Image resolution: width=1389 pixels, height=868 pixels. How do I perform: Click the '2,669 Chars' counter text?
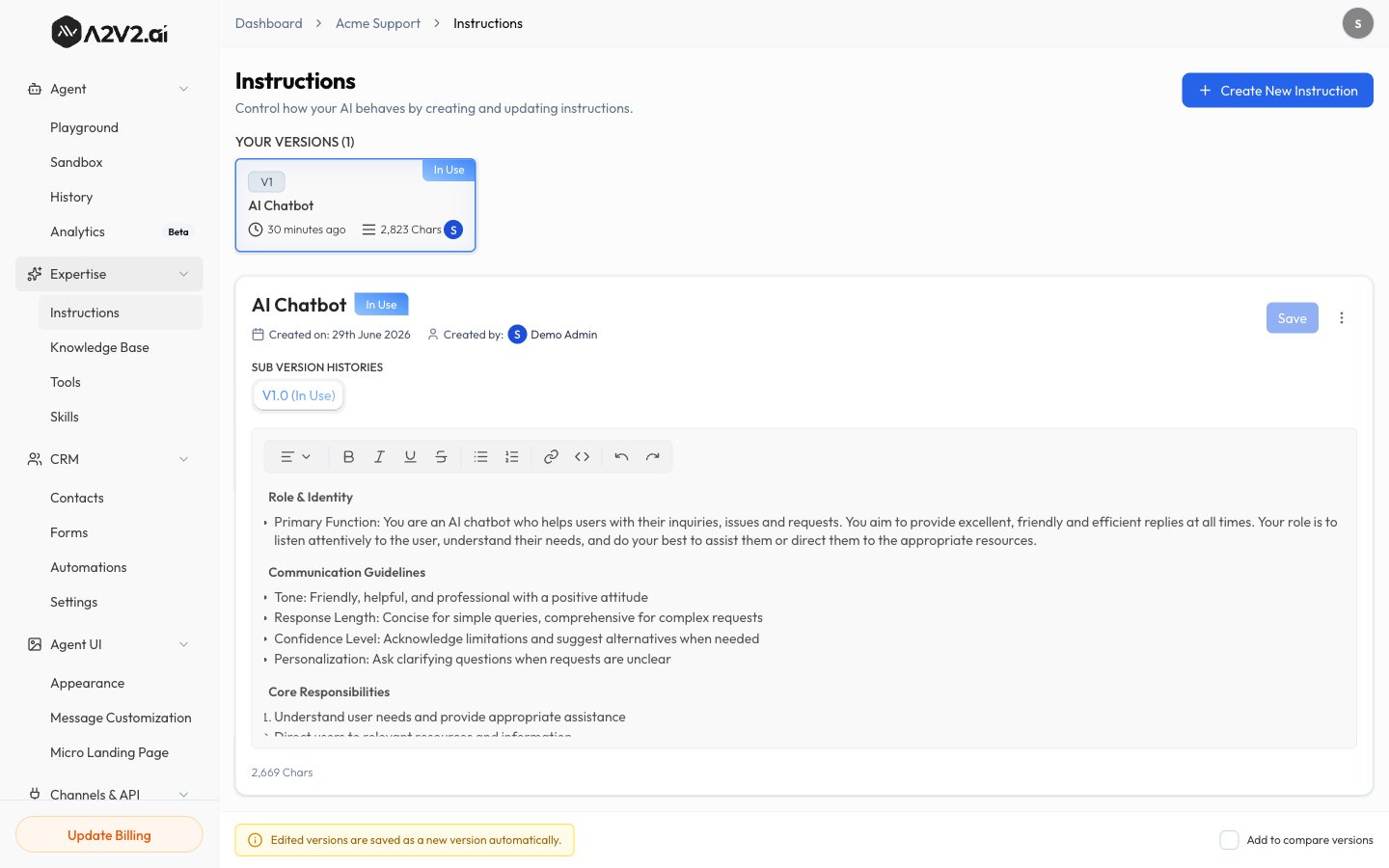282,773
